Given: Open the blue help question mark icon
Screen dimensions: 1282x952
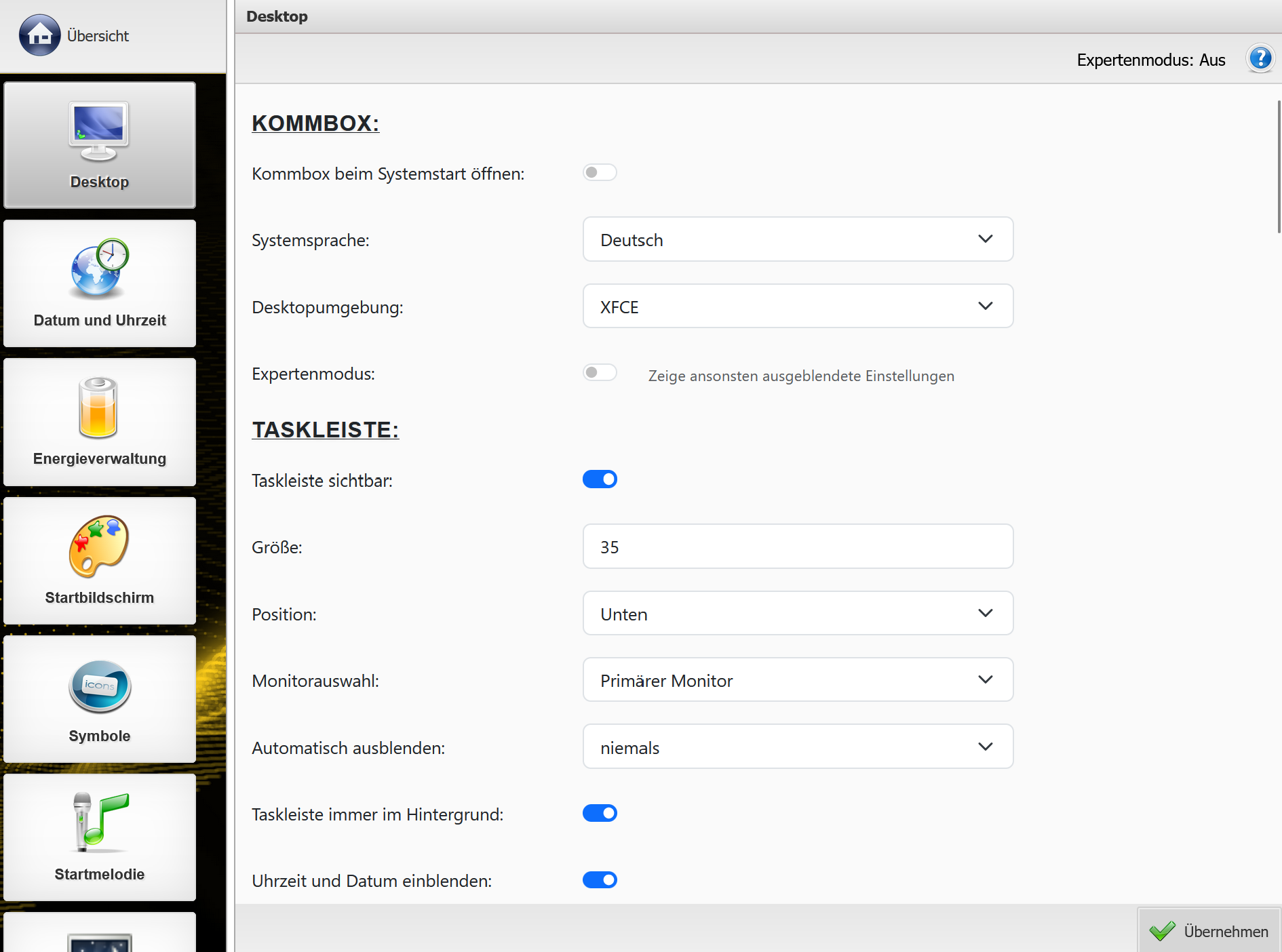Looking at the screenshot, I should (1260, 59).
